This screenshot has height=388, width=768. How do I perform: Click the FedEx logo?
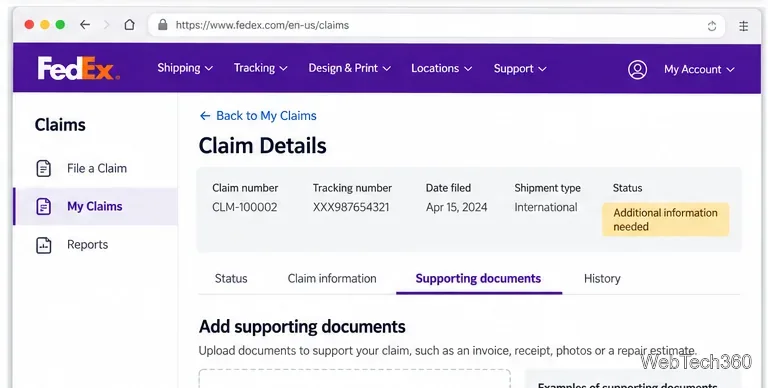coord(78,68)
